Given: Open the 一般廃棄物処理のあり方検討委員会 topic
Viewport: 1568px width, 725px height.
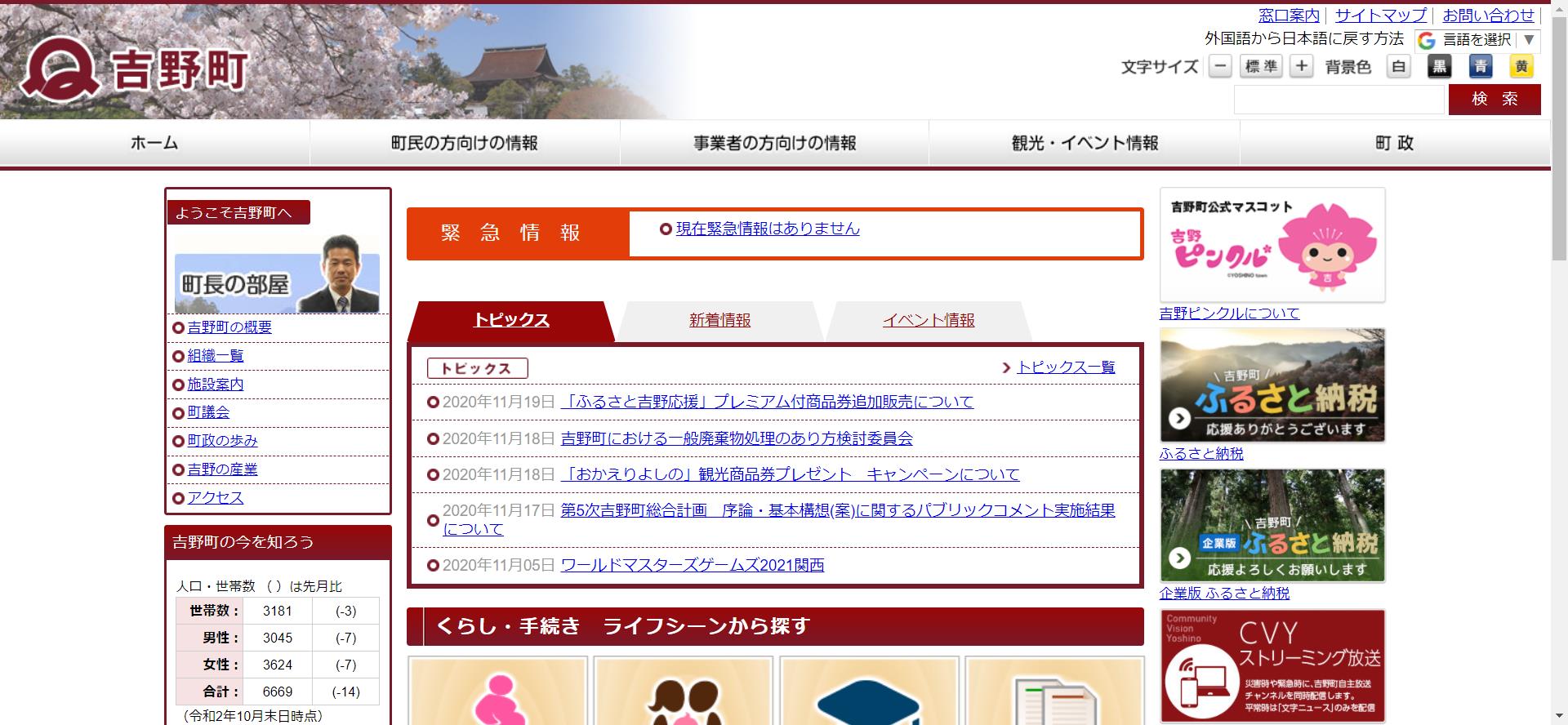Looking at the screenshot, I should coord(737,438).
